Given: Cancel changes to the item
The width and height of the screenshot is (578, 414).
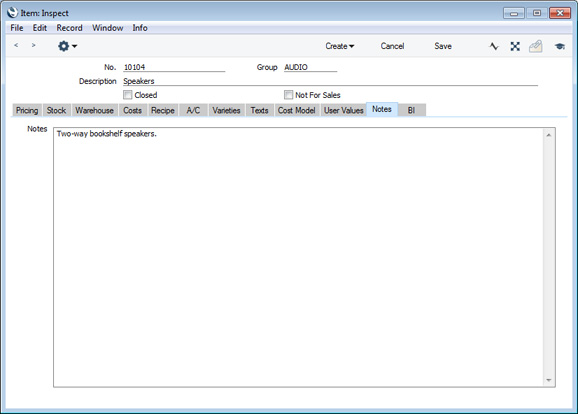Looking at the screenshot, I should (x=392, y=46).
